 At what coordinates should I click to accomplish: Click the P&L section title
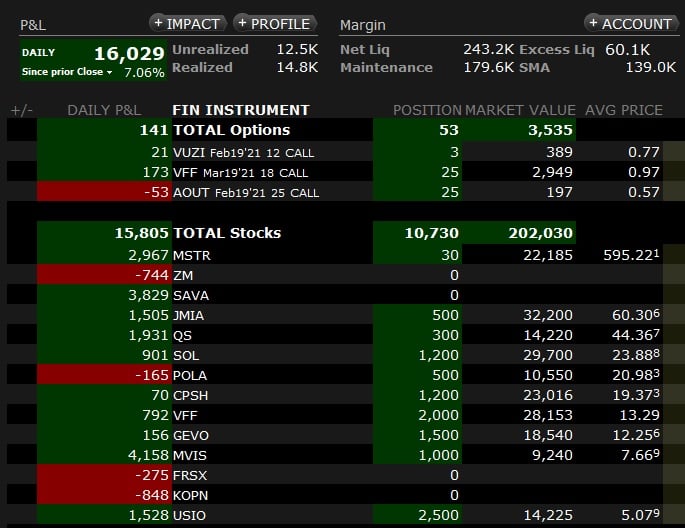33,25
